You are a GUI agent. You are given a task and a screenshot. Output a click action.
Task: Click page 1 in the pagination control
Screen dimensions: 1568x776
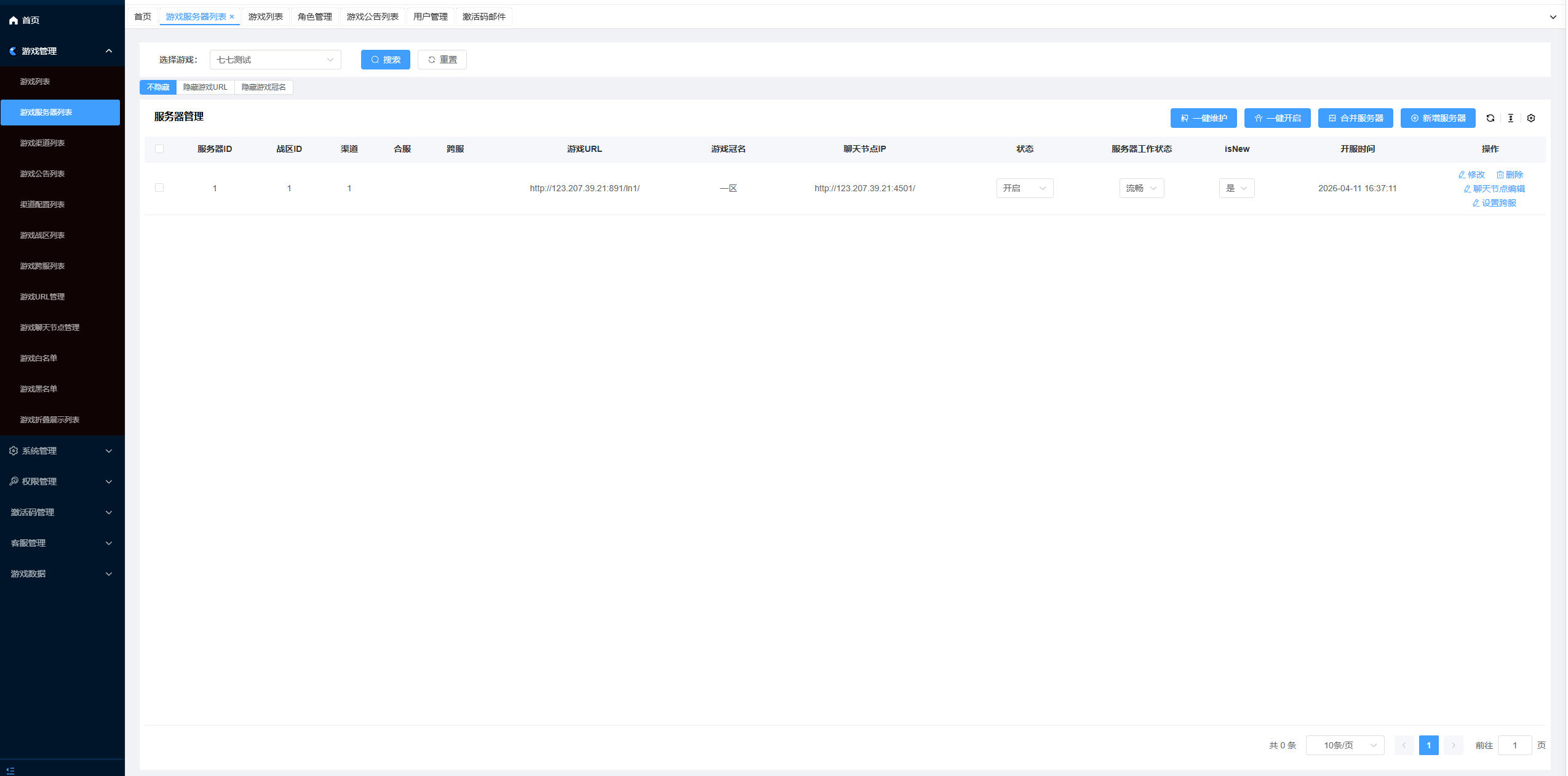click(1428, 745)
